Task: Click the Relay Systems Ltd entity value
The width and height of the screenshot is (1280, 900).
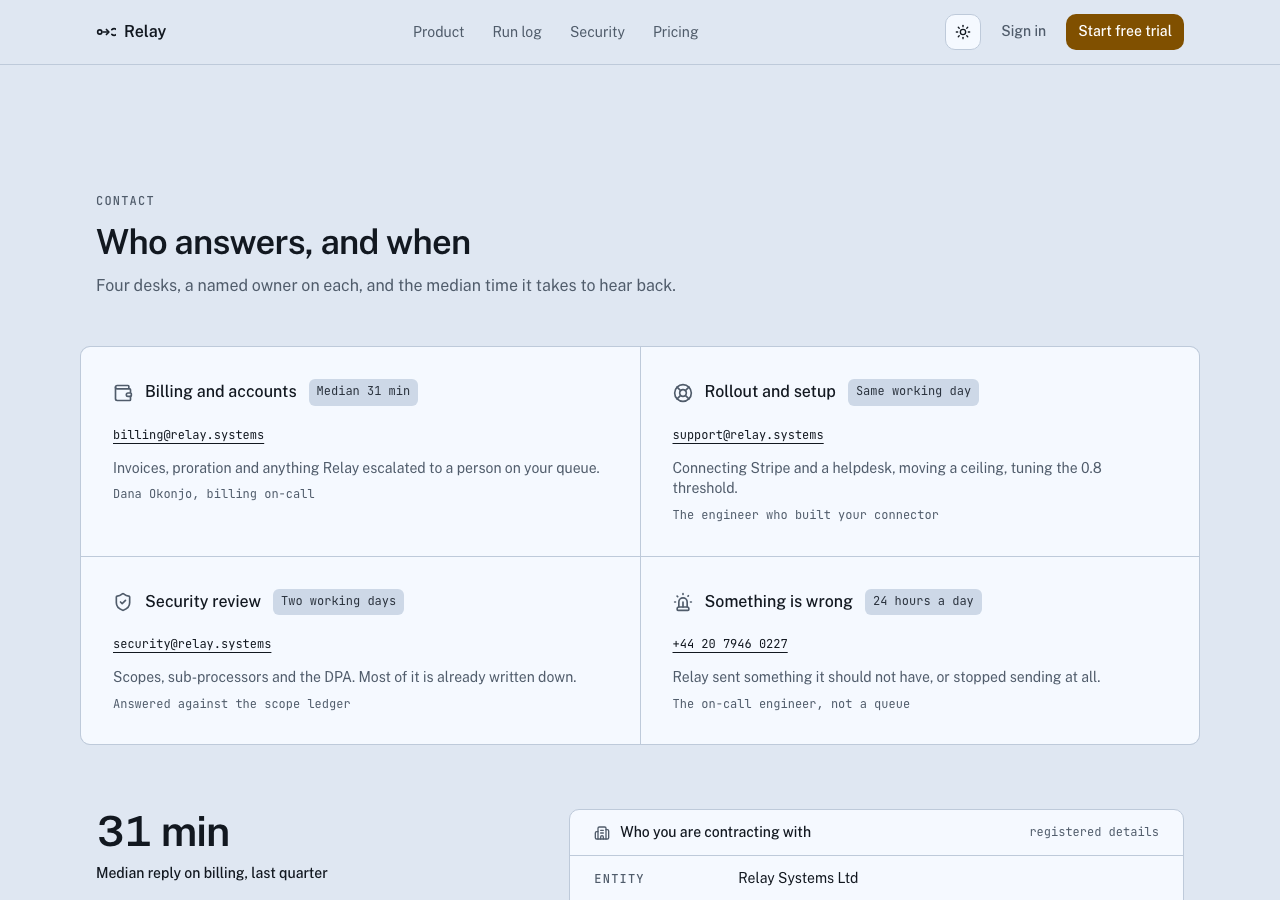Action: coord(798,878)
